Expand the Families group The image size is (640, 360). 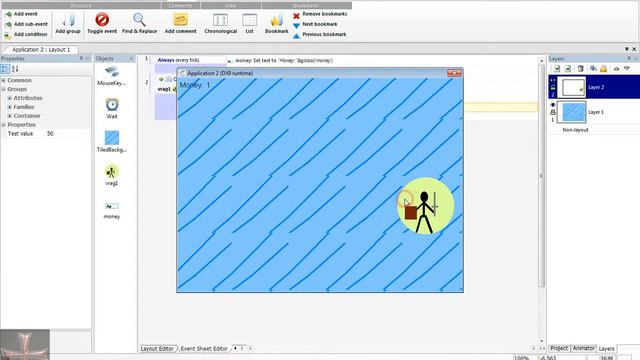tap(10, 107)
